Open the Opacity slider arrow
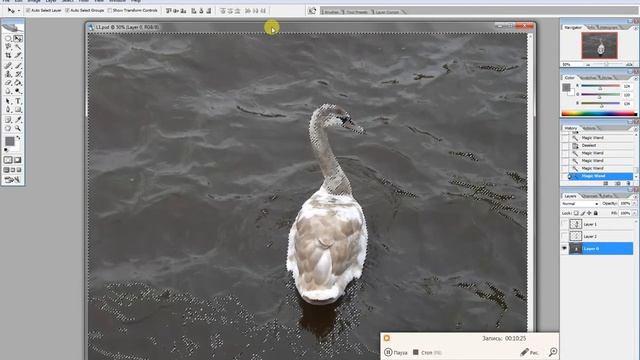Viewport: 640px width, 360px height. click(634, 203)
